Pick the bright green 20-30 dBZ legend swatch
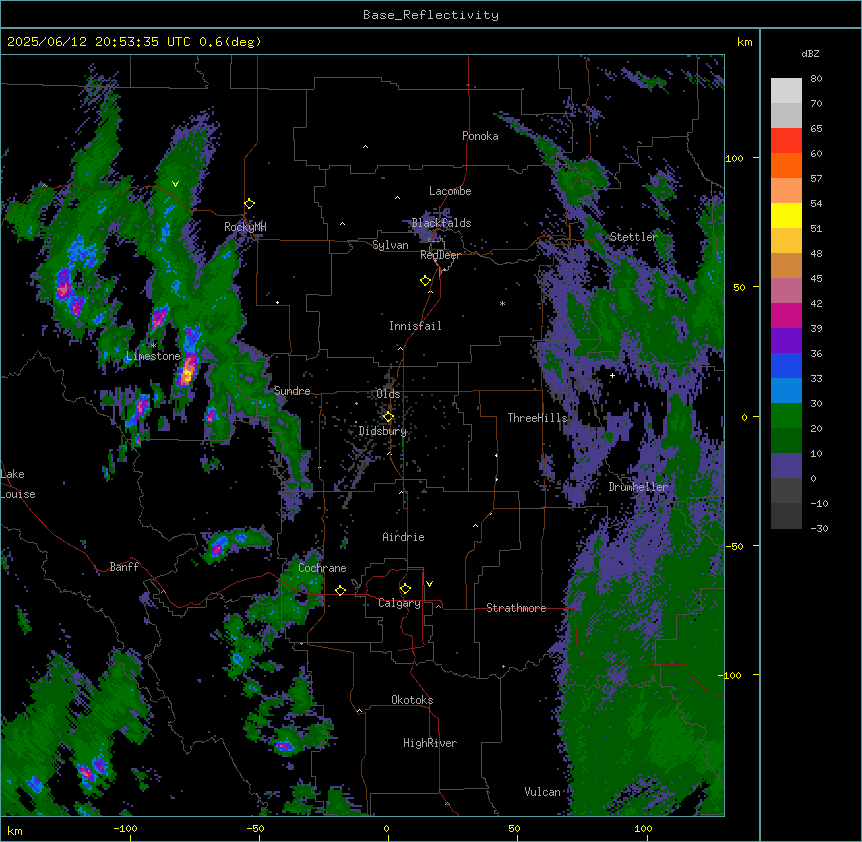 (786, 416)
